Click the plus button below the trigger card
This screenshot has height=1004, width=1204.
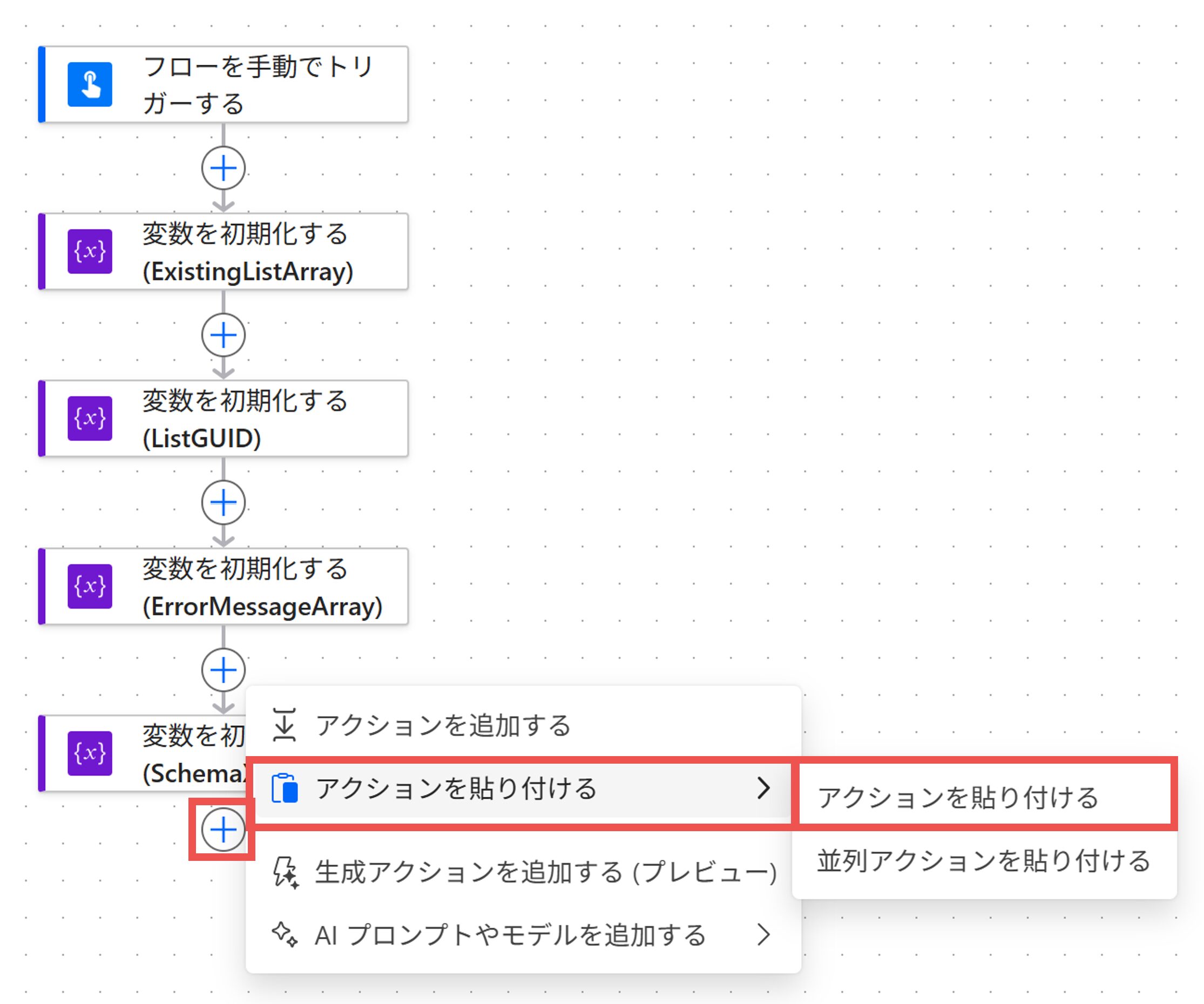pos(224,168)
